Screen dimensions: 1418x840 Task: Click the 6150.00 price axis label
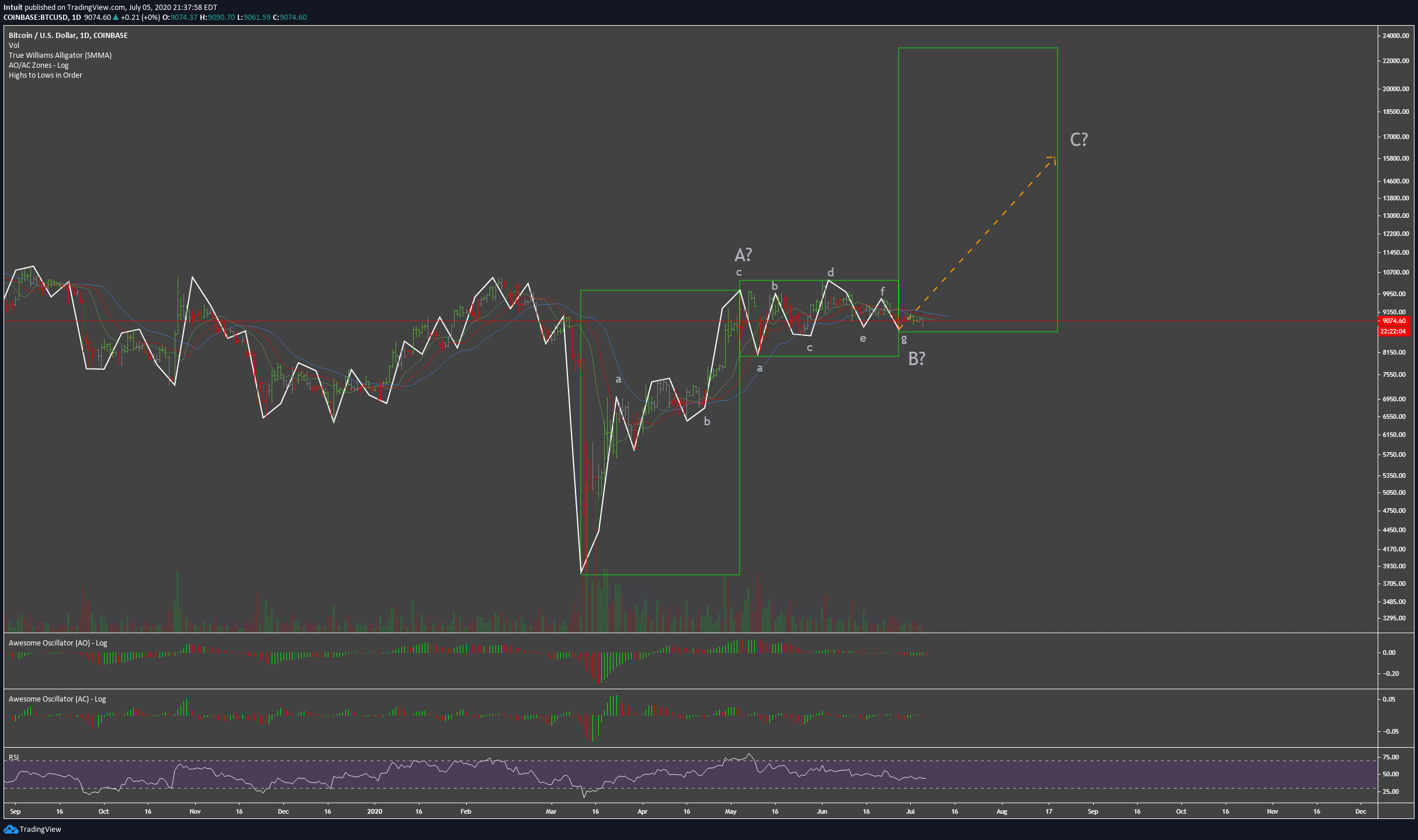(x=1395, y=435)
